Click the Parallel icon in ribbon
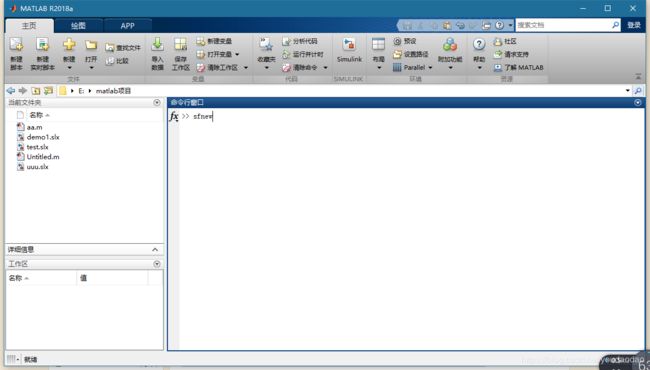The height and width of the screenshot is (370, 650). 397,68
